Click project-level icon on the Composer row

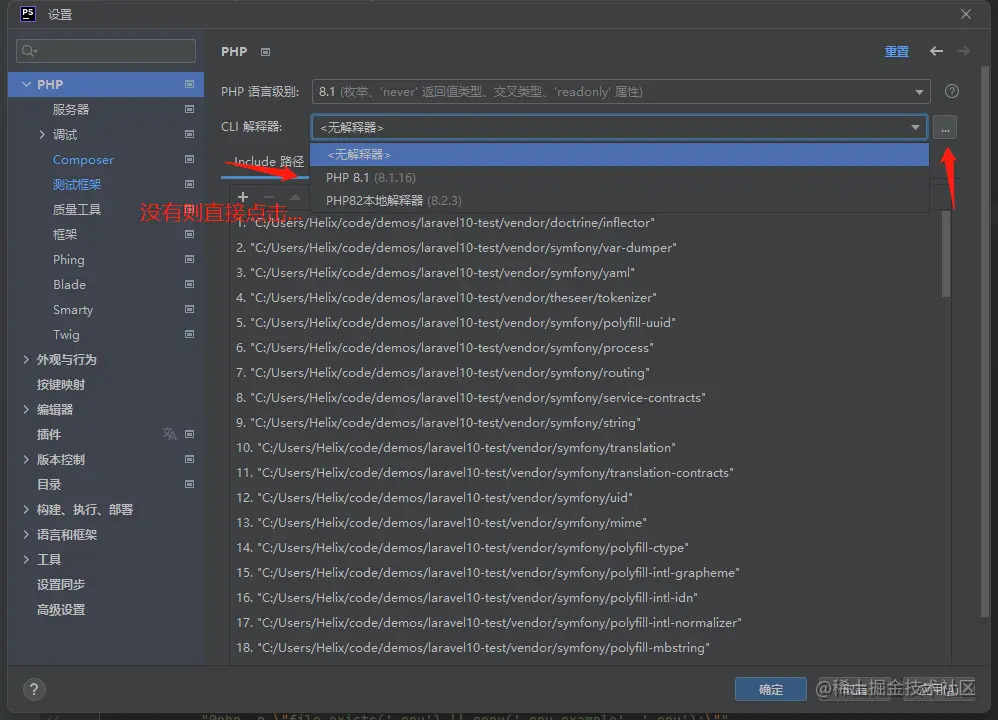(189, 159)
